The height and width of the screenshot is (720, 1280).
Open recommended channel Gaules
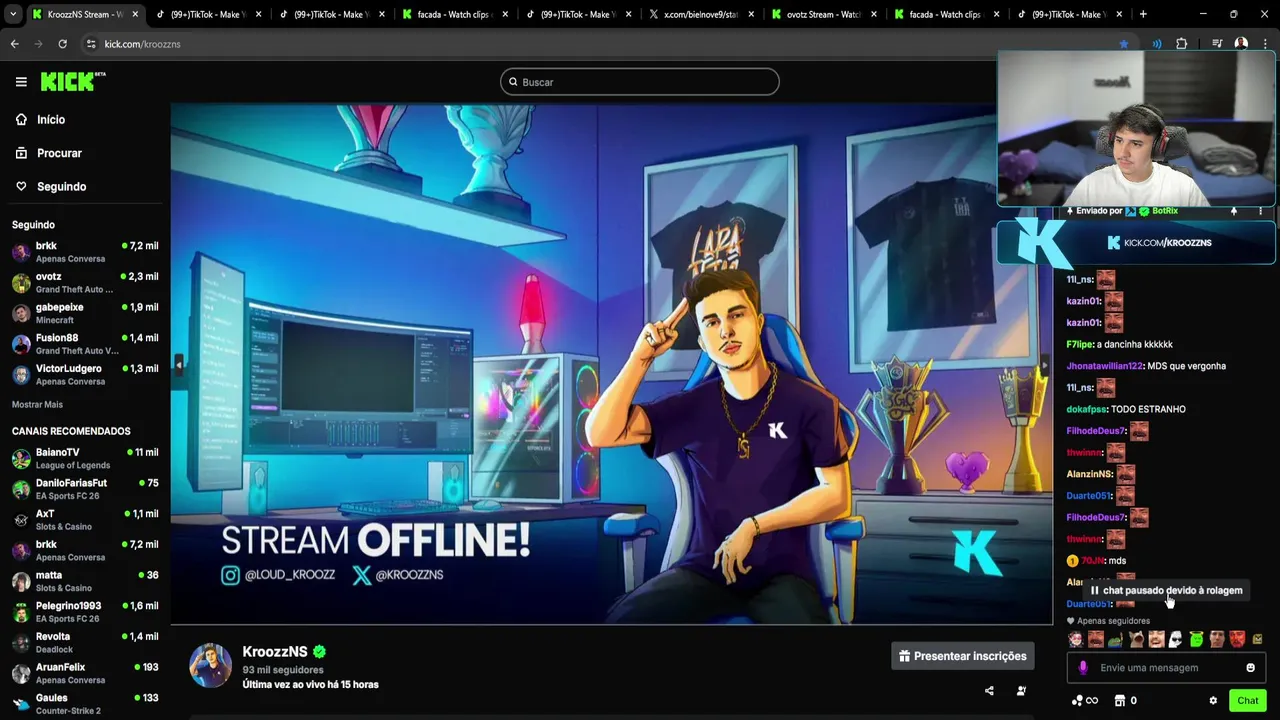pyautogui.click(x=85, y=704)
